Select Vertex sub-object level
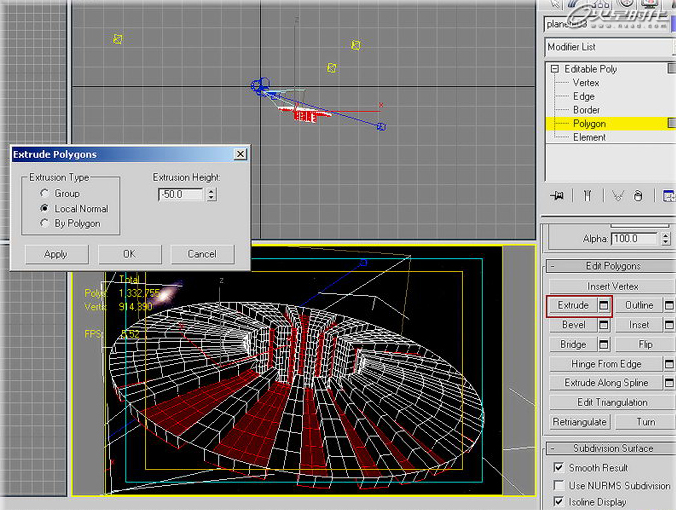The height and width of the screenshot is (510, 676). tap(586, 83)
